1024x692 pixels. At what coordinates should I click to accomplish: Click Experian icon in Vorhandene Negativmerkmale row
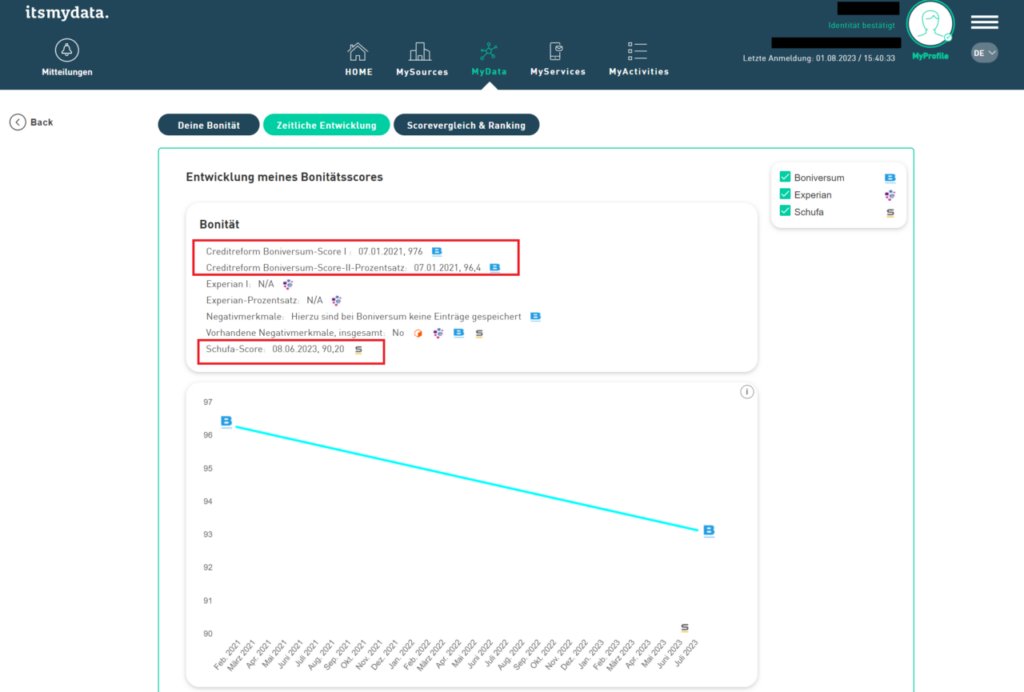pyautogui.click(x=438, y=333)
